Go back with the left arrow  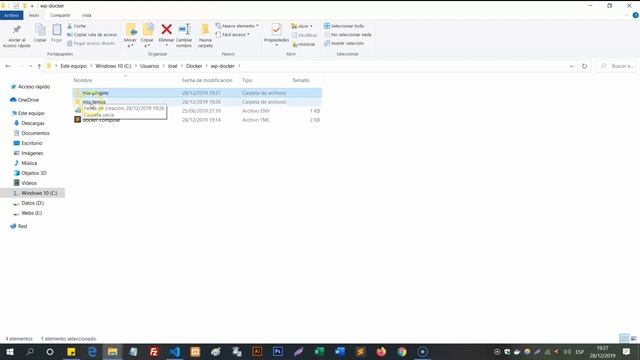tap(8, 66)
